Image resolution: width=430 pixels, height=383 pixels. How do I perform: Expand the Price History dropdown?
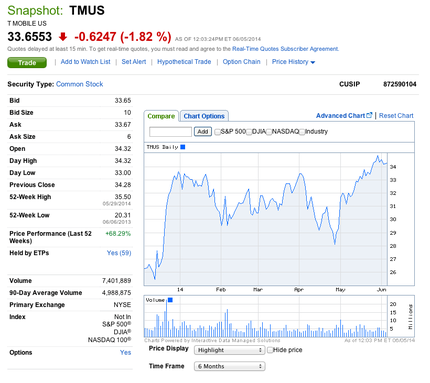click(x=293, y=62)
